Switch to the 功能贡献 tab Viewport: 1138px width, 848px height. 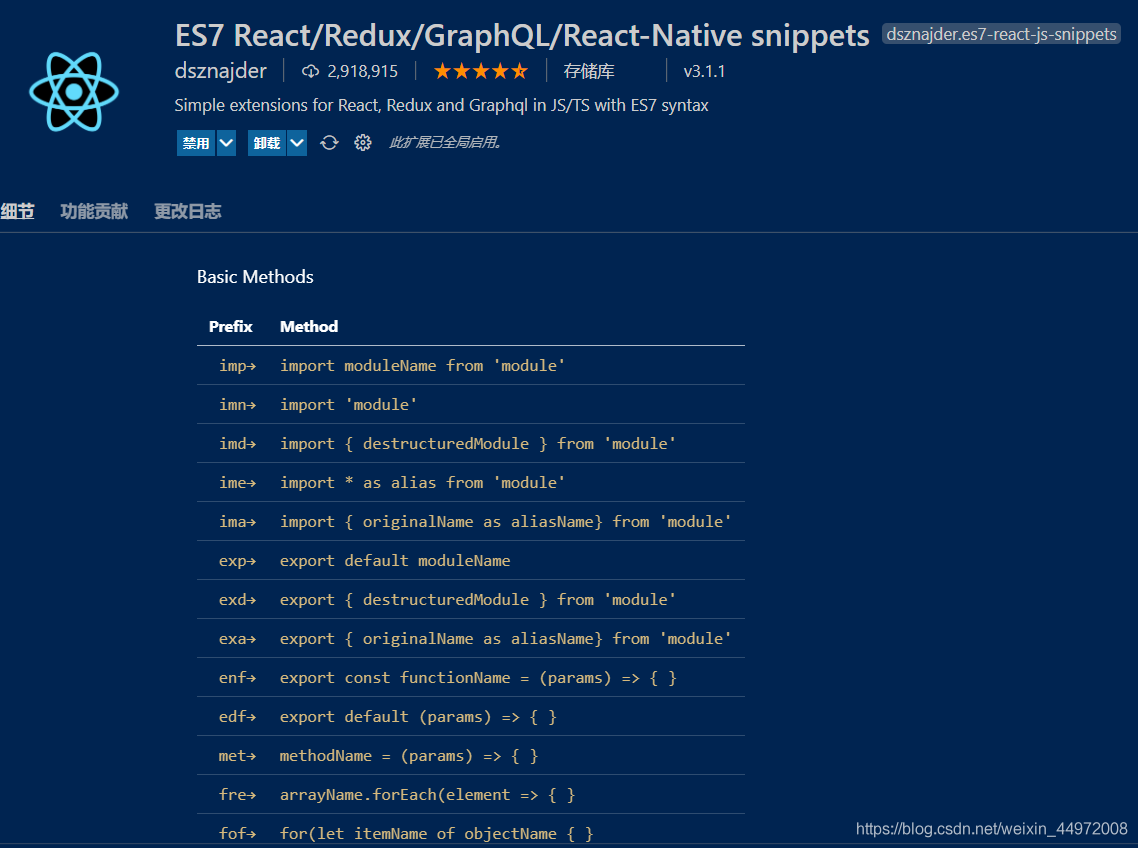[x=94, y=211]
